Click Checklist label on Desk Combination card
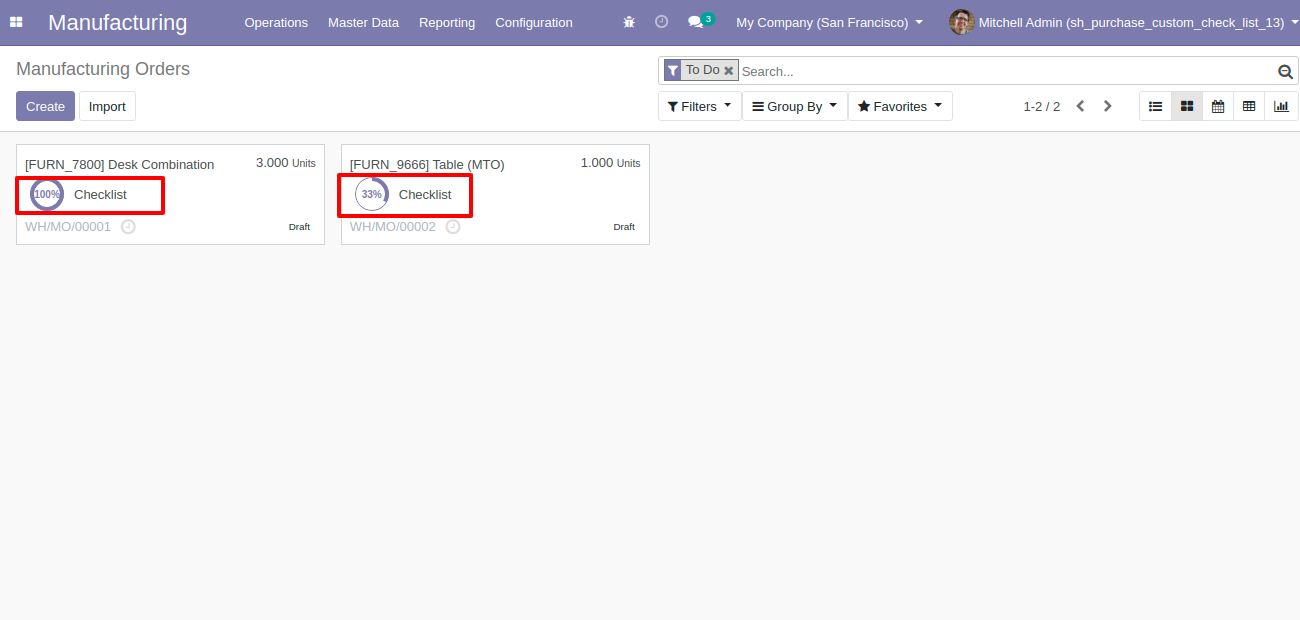Screen dimensions: 1300x620 (x=100, y=194)
